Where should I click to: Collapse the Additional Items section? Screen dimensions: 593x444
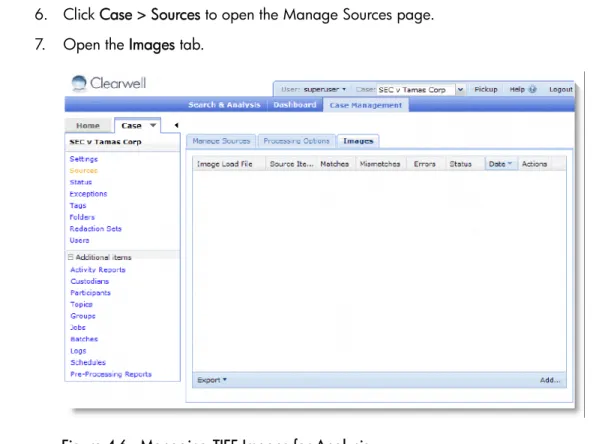pos(70,257)
